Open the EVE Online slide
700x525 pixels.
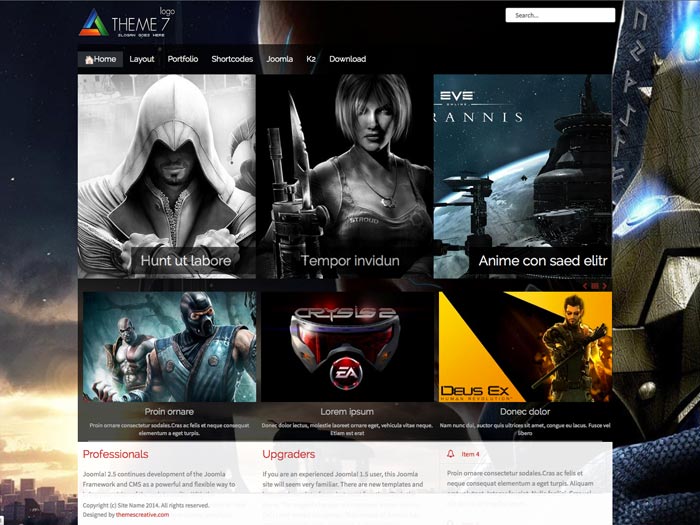click(522, 170)
